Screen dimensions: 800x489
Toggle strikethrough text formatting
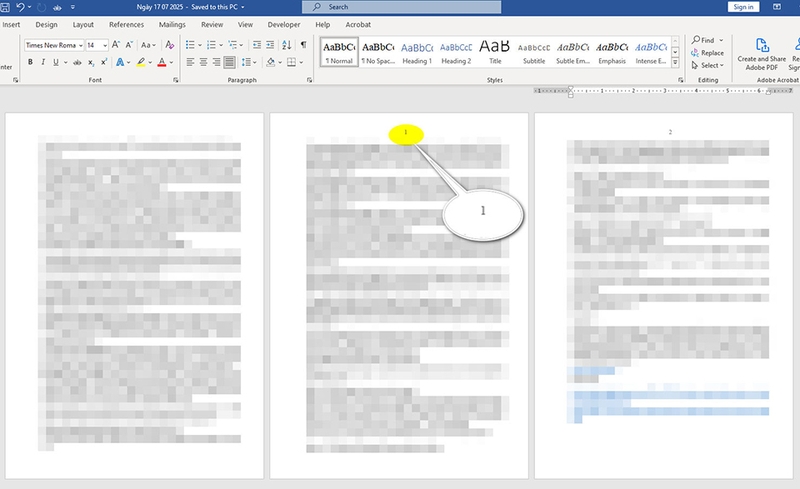click(78, 62)
